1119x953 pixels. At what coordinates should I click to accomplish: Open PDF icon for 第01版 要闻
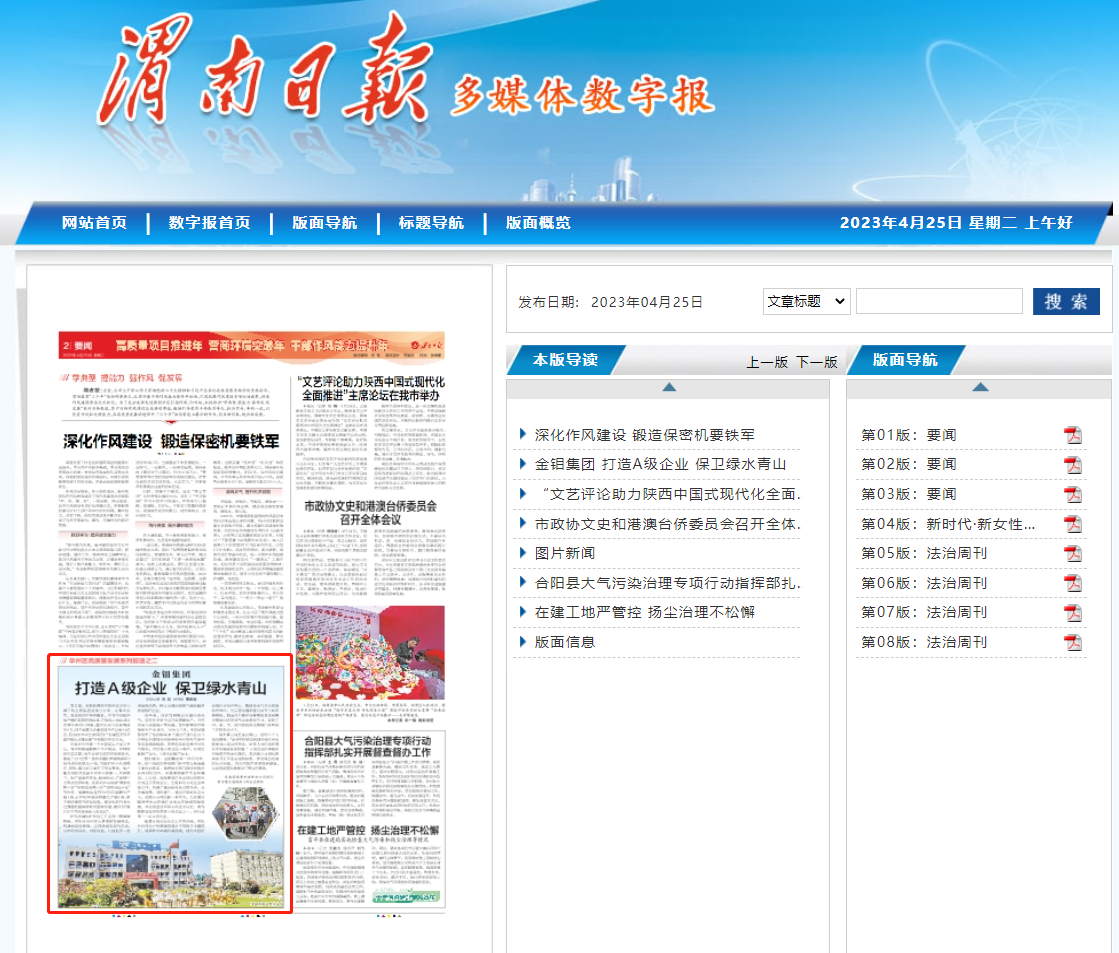point(1072,435)
